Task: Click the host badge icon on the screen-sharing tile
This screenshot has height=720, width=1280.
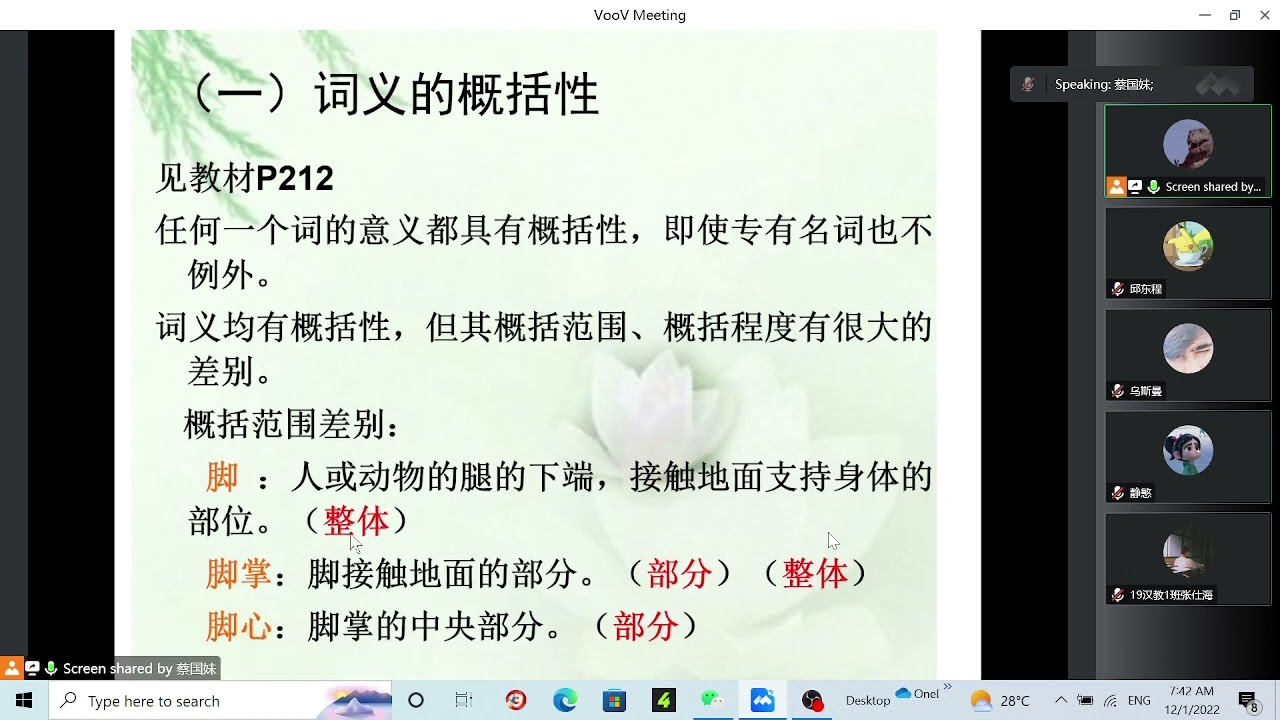Action: coord(1116,187)
